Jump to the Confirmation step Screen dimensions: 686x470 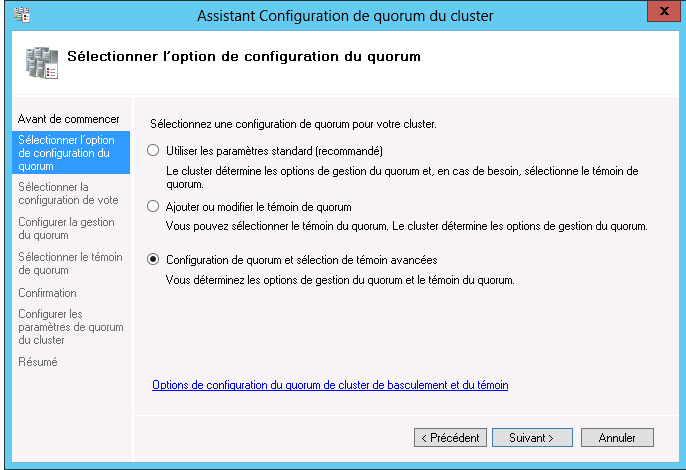click(47, 293)
